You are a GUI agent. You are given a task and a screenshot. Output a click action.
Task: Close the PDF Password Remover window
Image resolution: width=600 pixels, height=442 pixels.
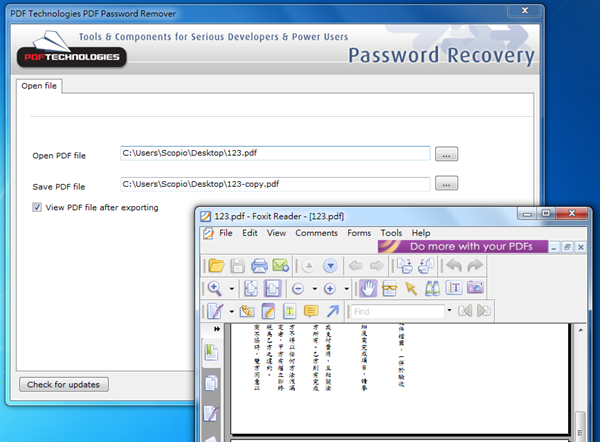tap(525, 11)
